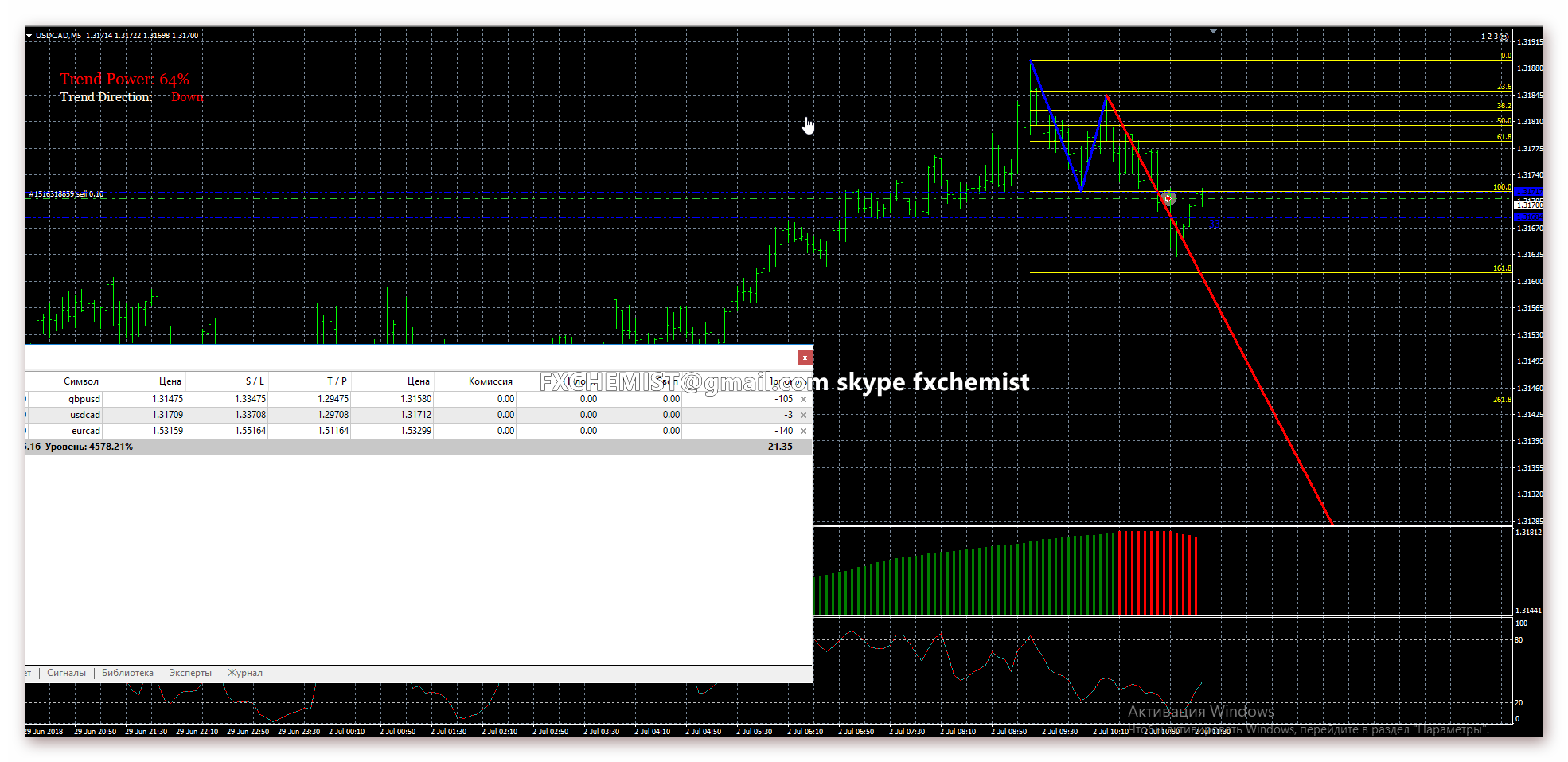1568x762 pixels.
Task: Click eurcad take profit 1.51164
Action: tap(333, 431)
